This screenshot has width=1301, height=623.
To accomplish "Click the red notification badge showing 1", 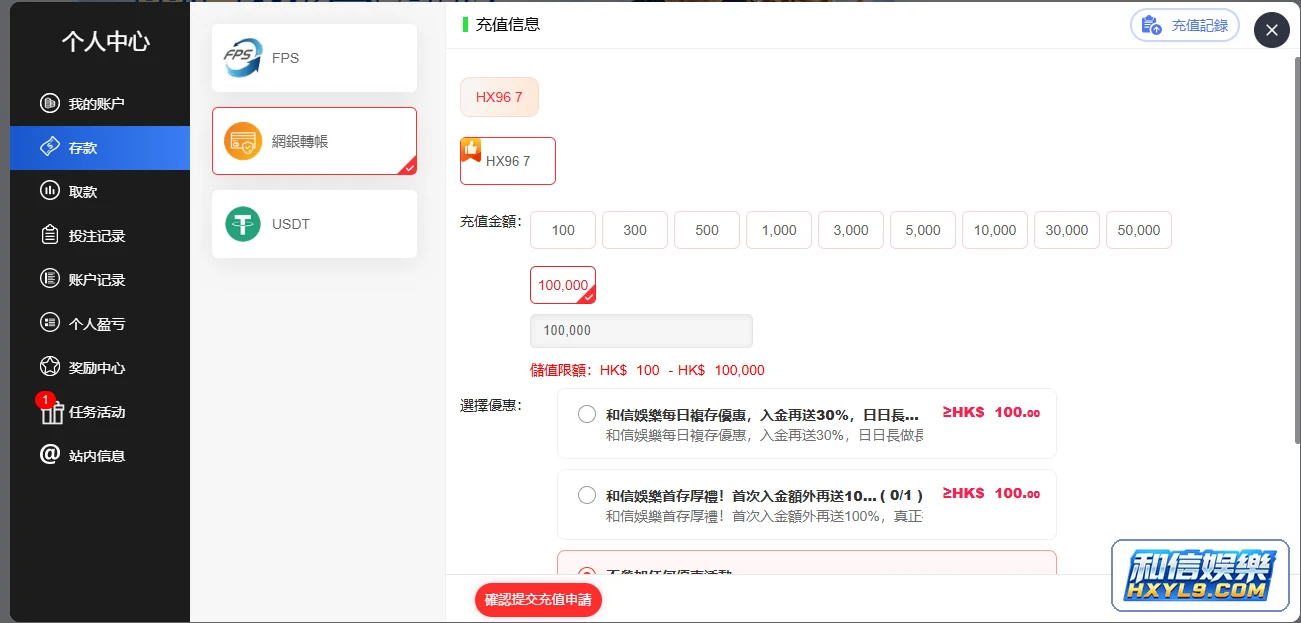I will coord(45,400).
